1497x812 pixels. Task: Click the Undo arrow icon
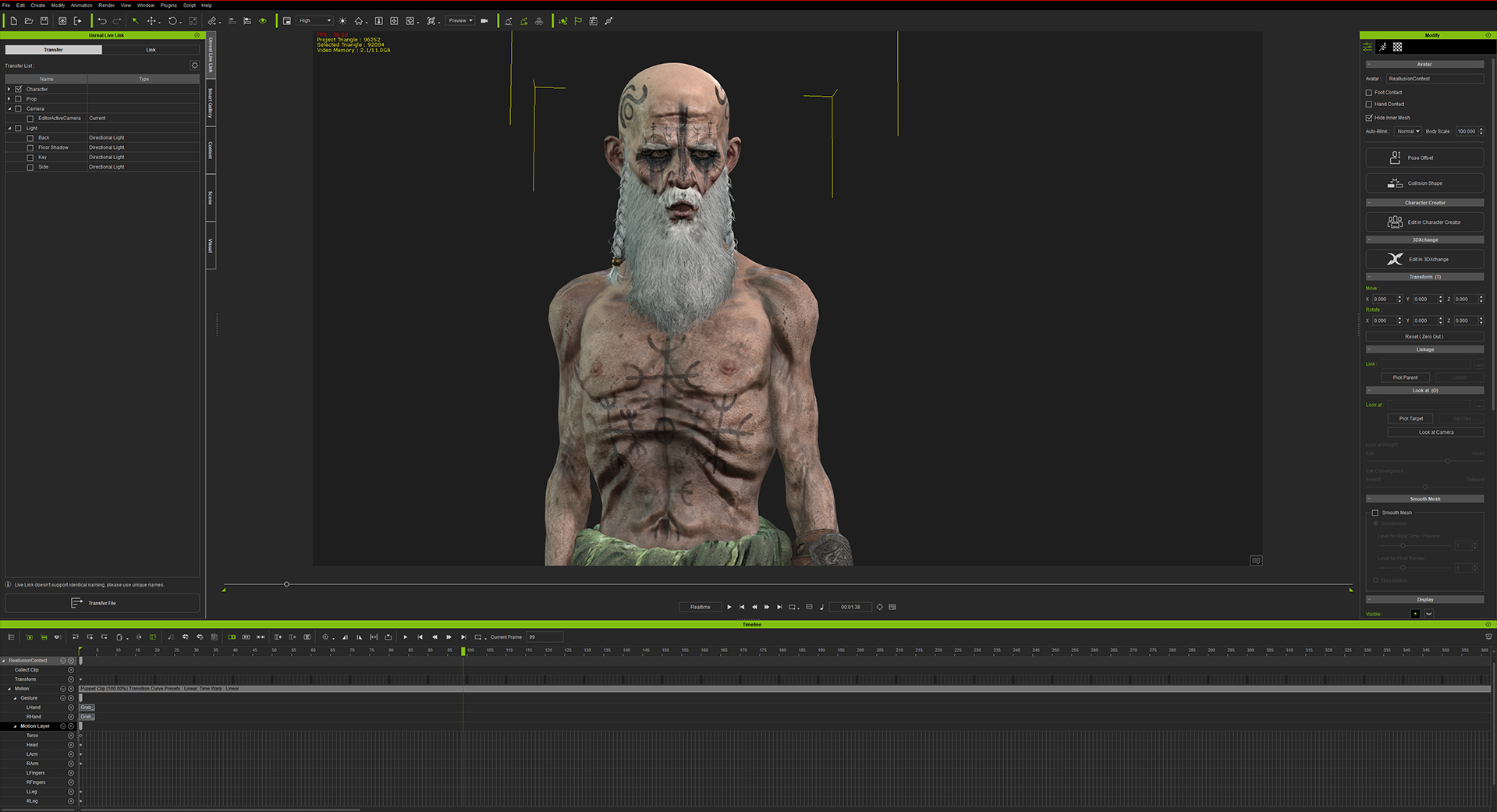tap(101, 21)
